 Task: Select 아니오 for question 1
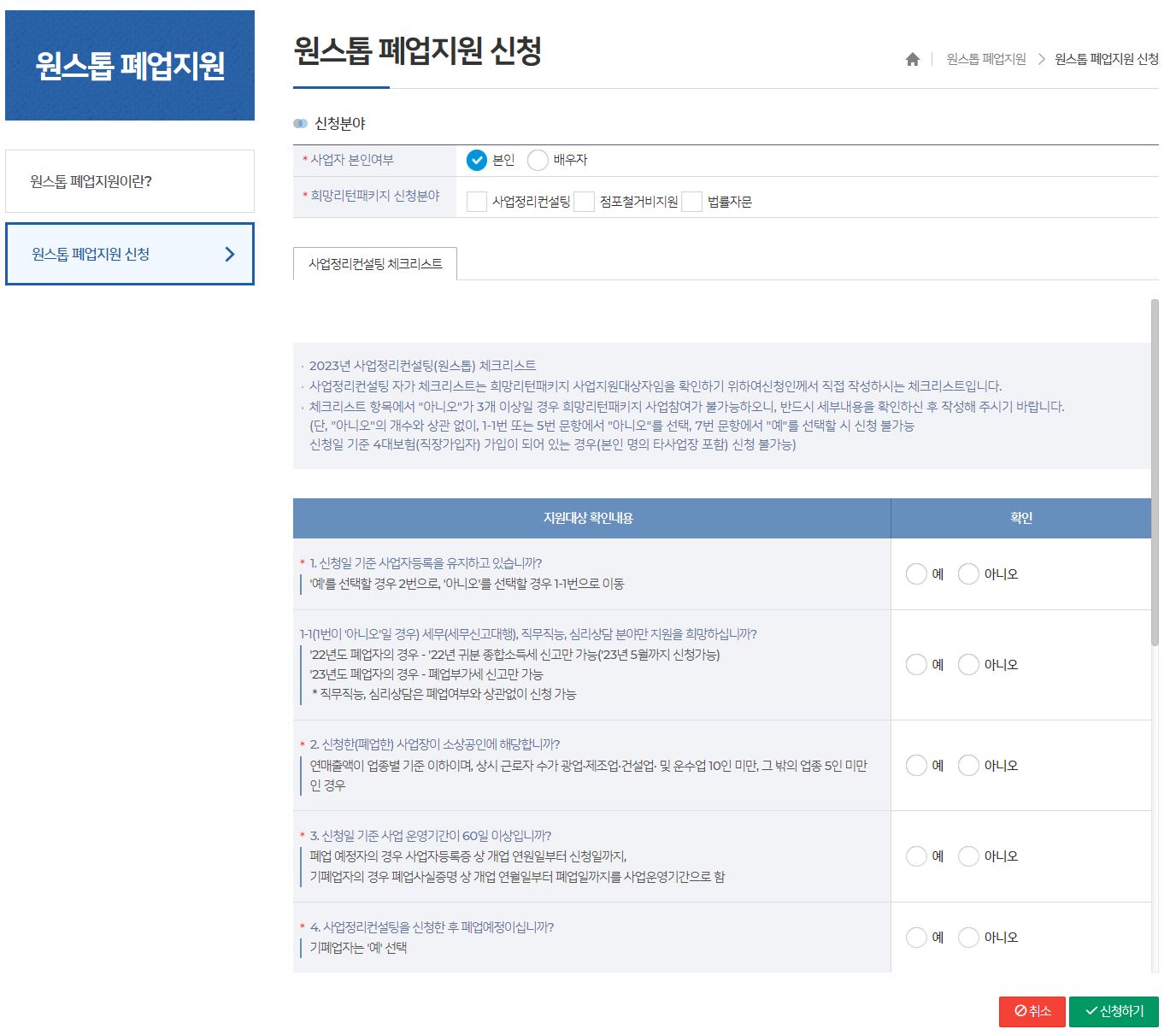pyautogui.click(x=968, y=574)
